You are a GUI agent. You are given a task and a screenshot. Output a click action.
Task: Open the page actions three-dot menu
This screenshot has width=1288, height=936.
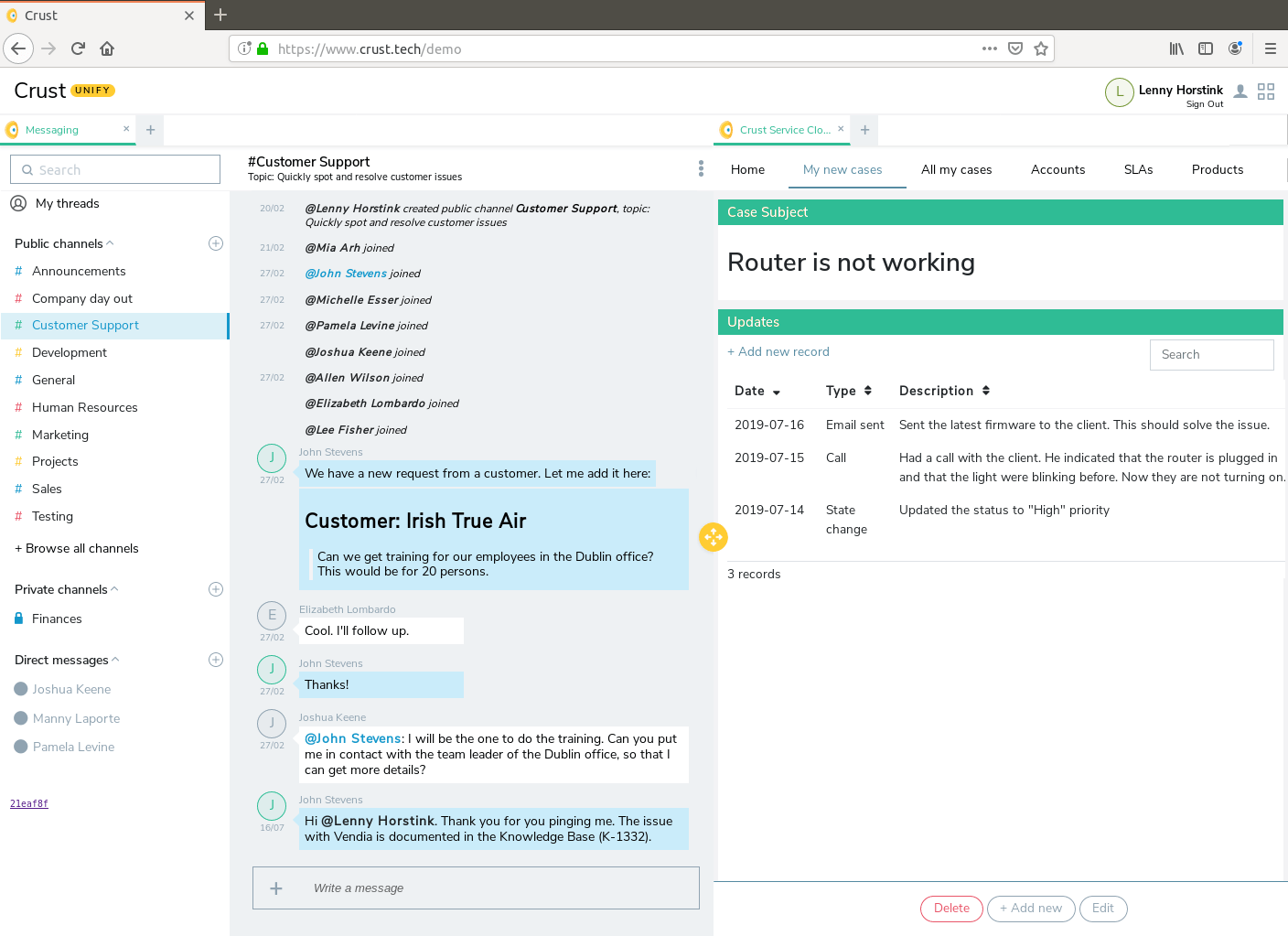pyautogui.click(x=989, y=48)
